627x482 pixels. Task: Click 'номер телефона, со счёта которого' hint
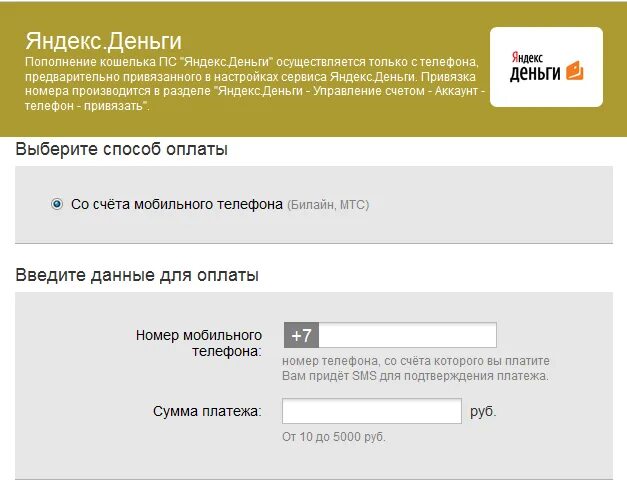point(416,361)
